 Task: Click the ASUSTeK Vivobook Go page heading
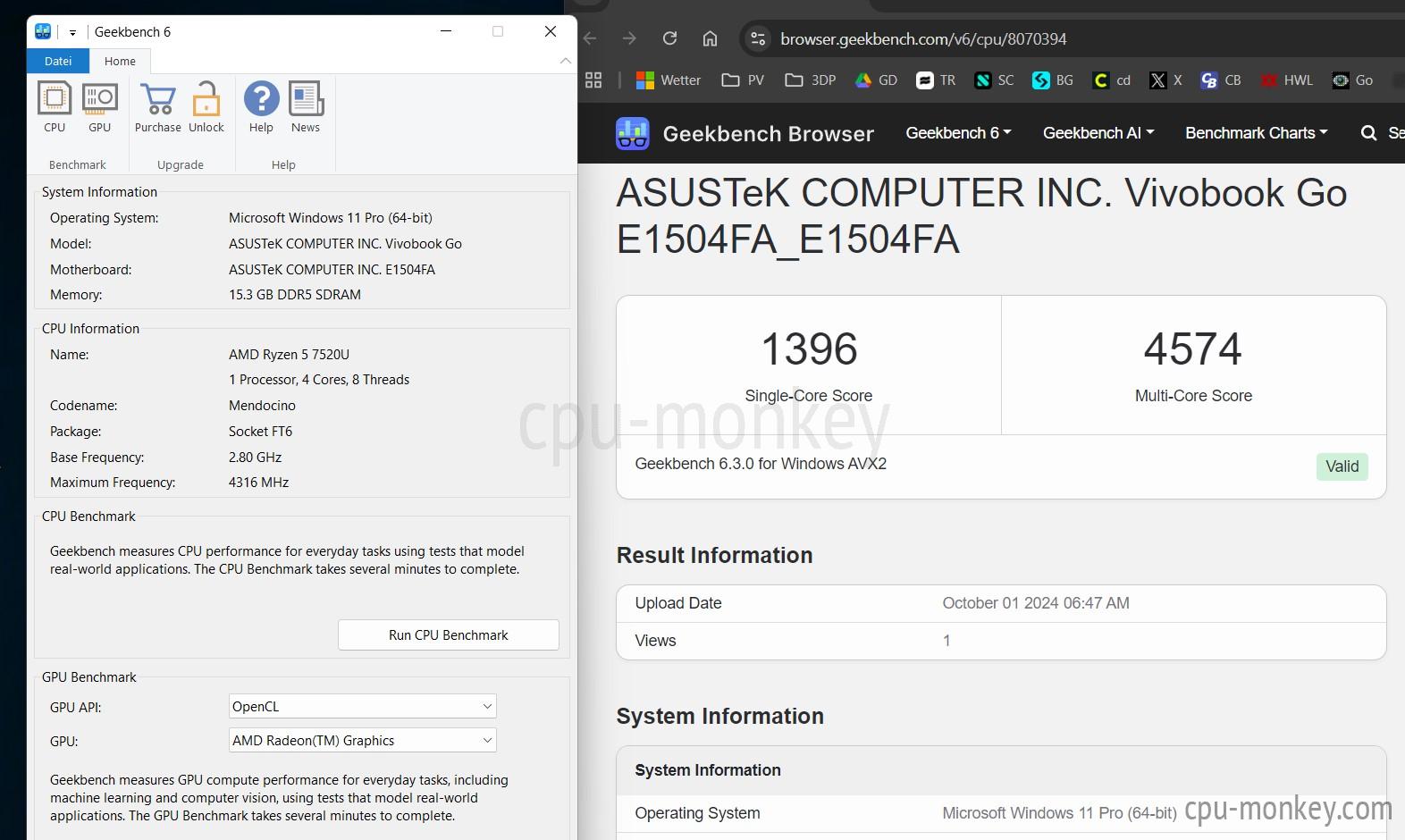981,216
